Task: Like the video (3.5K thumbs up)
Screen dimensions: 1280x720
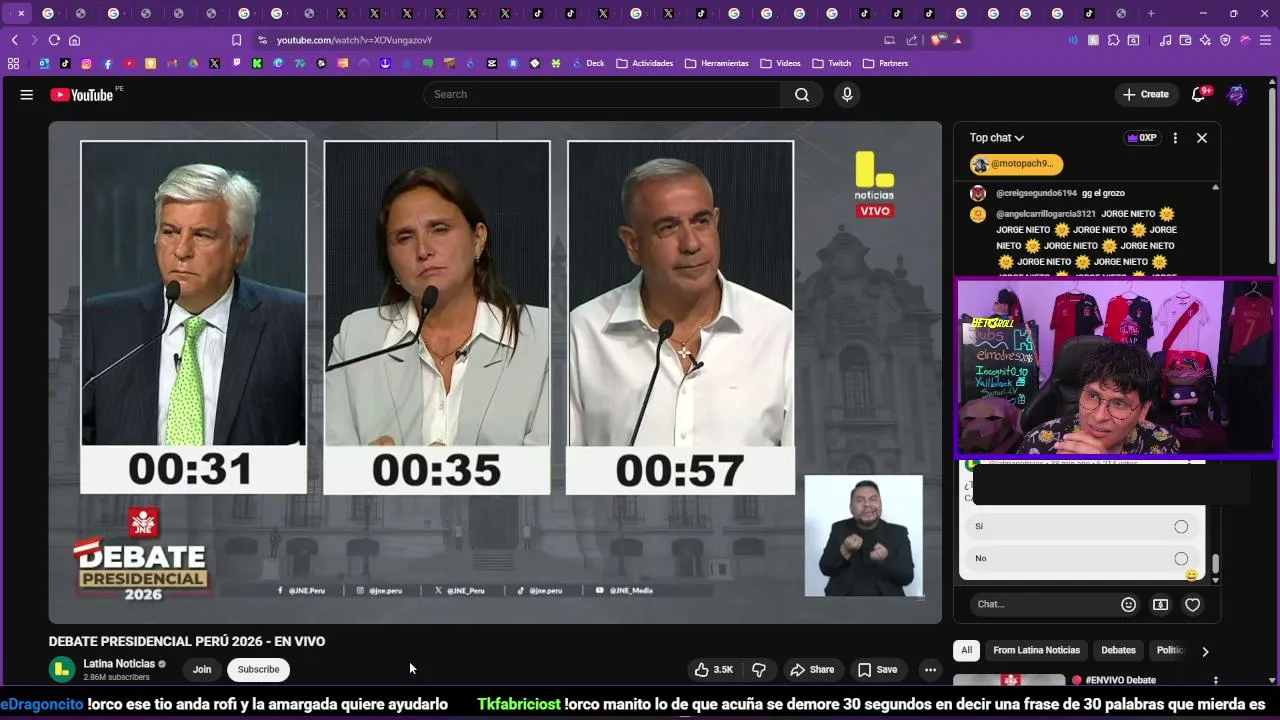Action: [714, 670]
